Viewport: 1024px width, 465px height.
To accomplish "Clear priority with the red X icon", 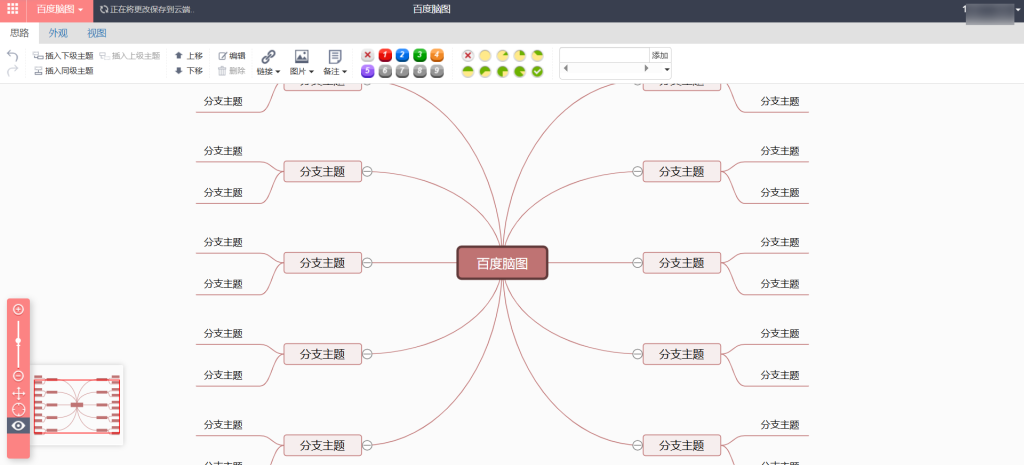I will pos(368,56).
